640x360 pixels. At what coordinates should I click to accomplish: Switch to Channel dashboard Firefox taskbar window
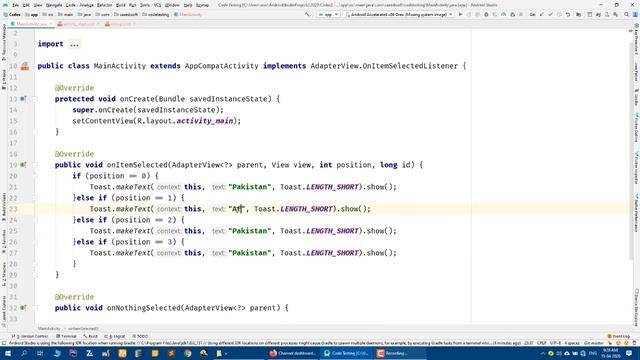(x=293, y=353)
